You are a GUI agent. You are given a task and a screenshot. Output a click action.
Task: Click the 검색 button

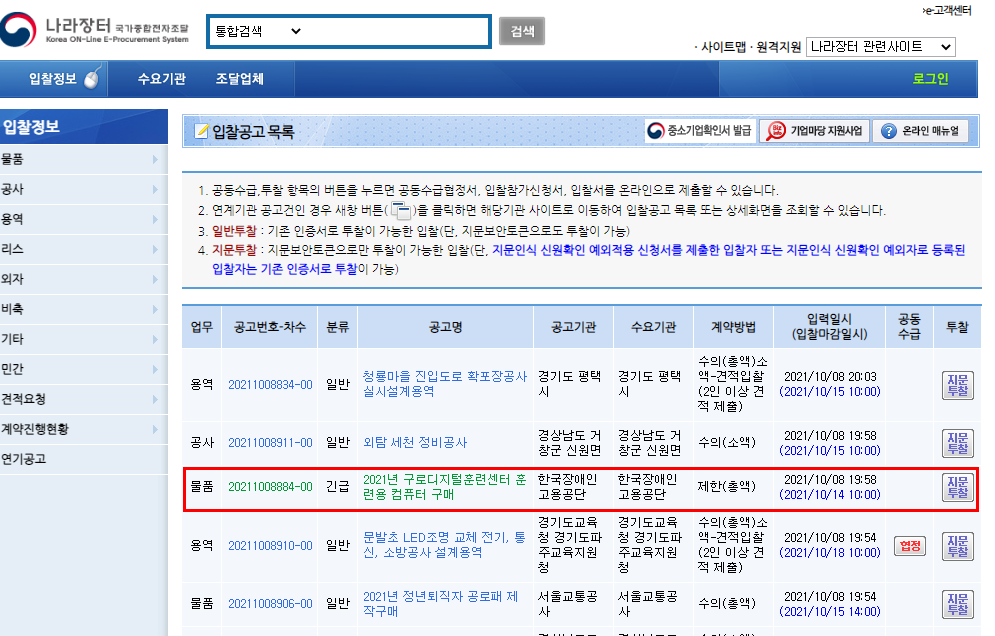[522, 31]
